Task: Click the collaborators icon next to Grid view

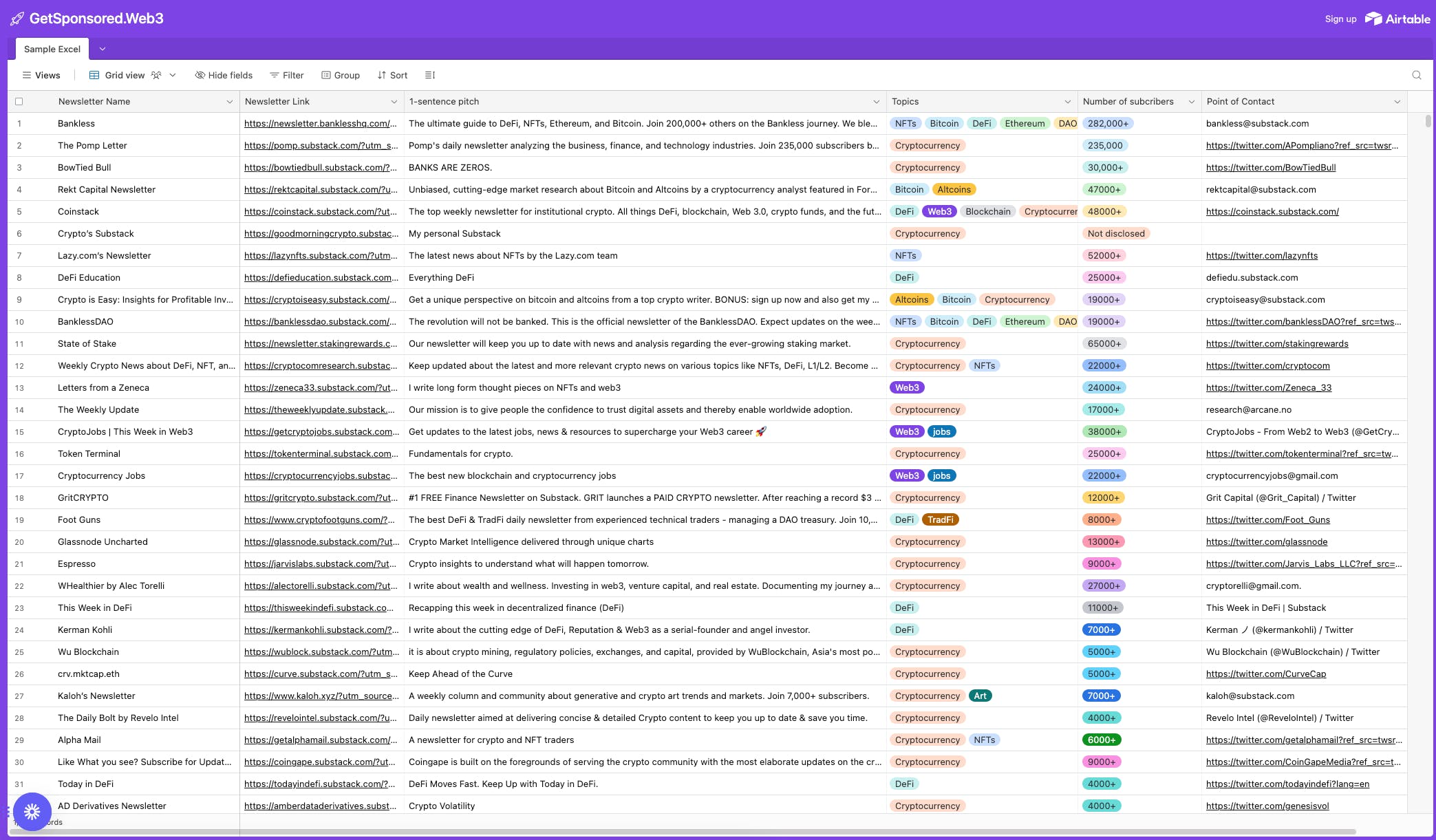Action: point(156,75)
